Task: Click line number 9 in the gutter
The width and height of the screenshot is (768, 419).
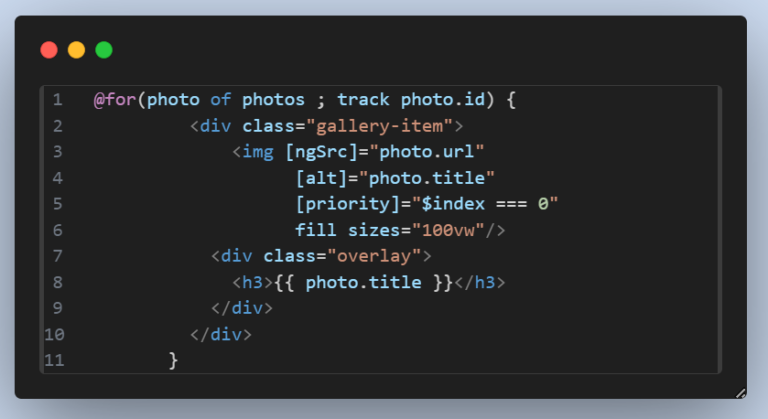Action: [57, 308]
